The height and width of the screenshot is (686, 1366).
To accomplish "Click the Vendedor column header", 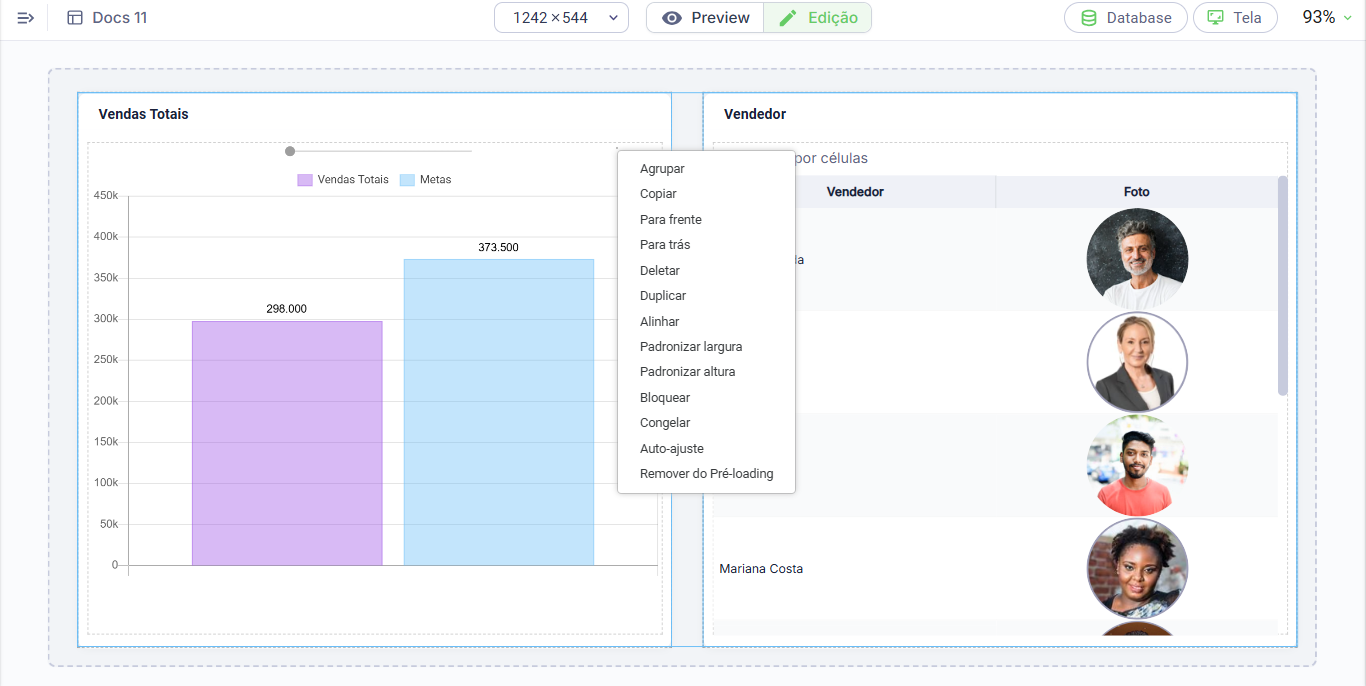I will pyautogui.click(x=855, y=192).
